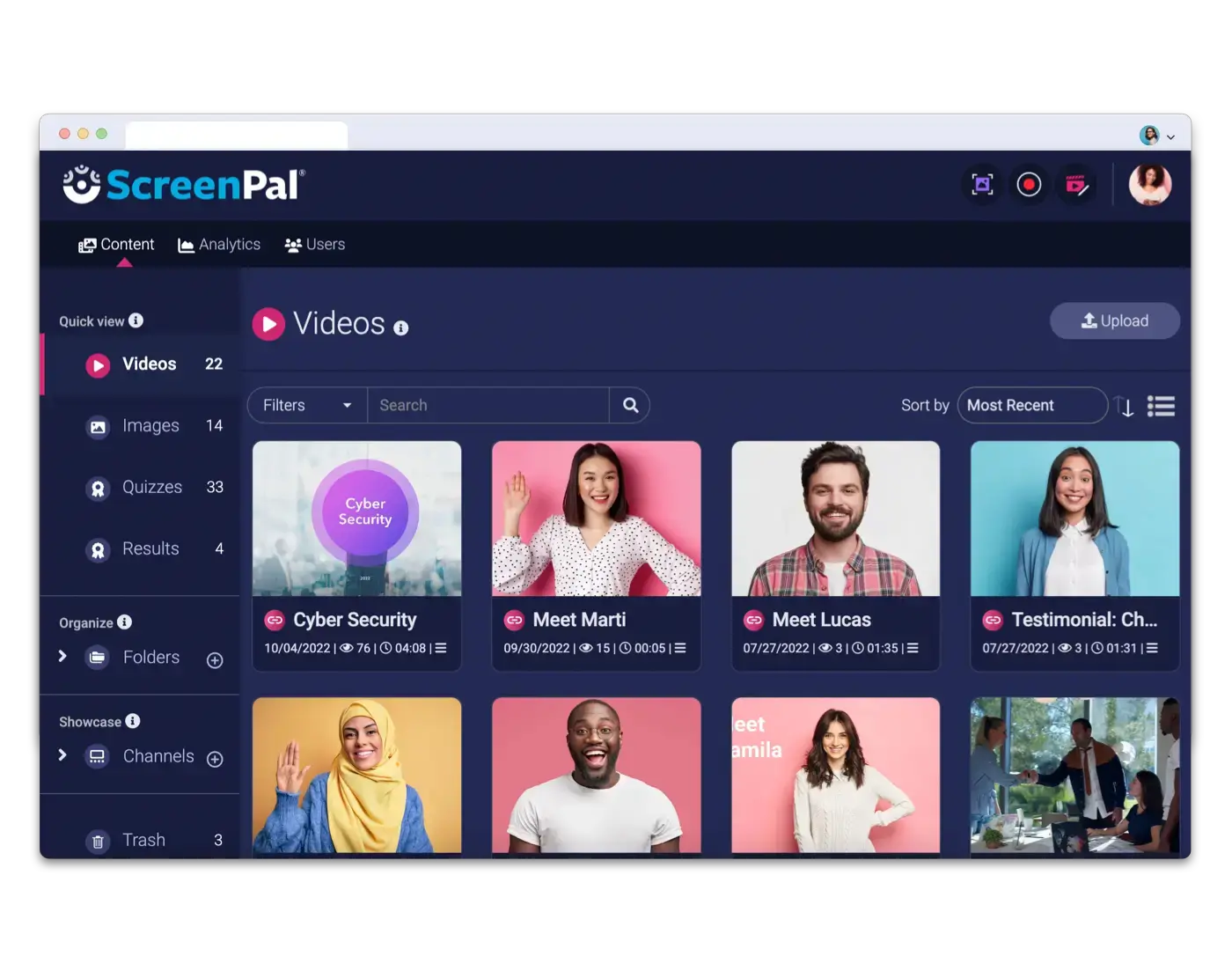Open the Meet Lucas video thumbnail

click(x=834, y=519)
